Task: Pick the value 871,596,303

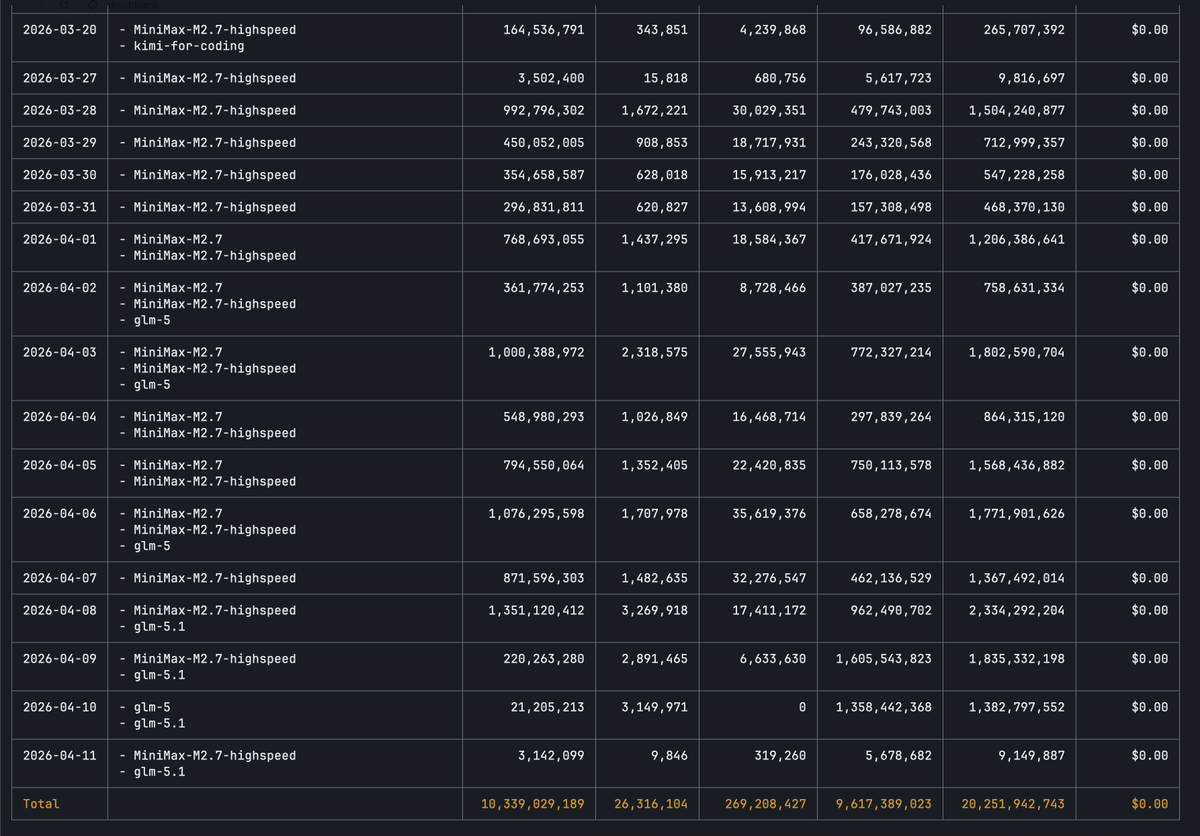Action: tap(542, 578)
